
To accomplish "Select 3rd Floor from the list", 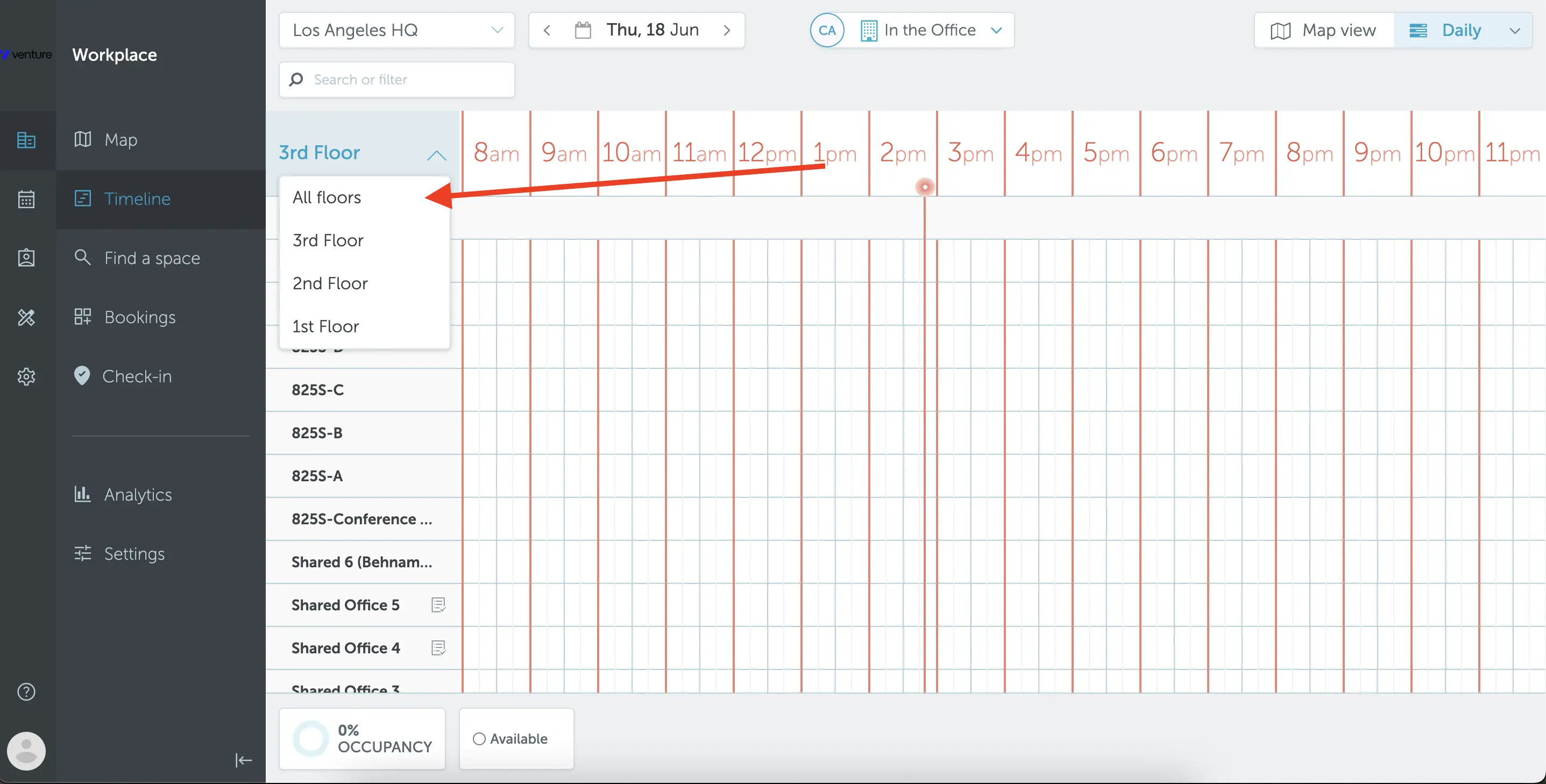I will (x=364, y=240).
